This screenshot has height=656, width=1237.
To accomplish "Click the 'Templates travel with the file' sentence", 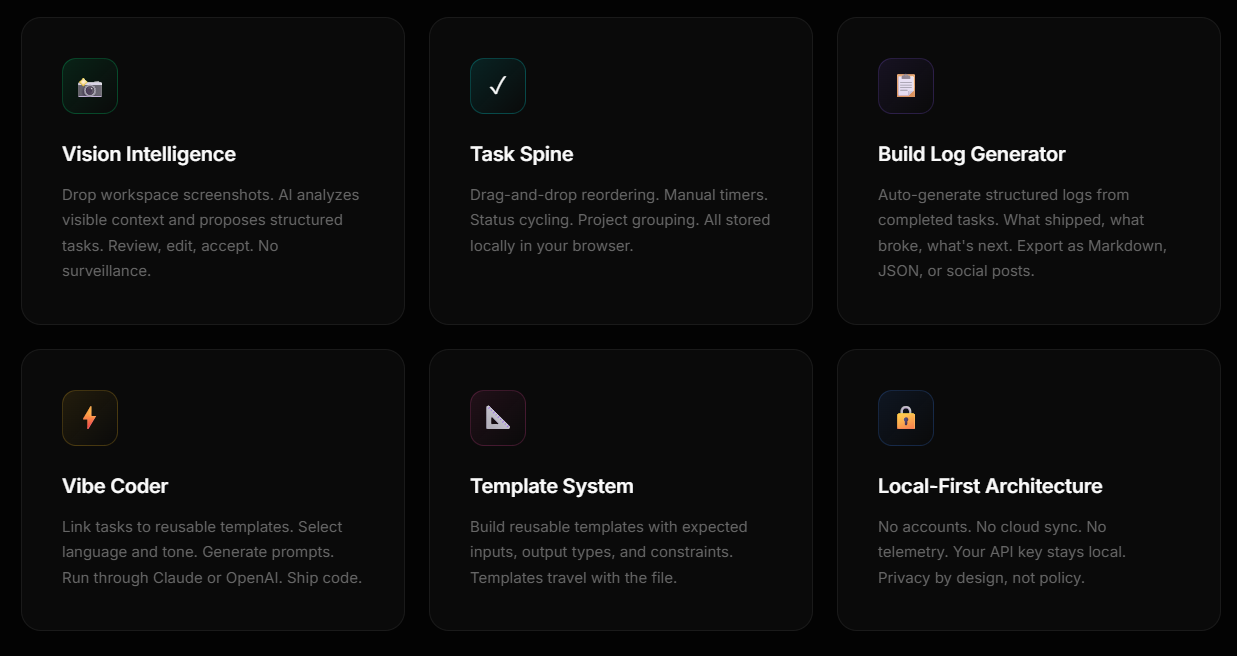I will pyautogui.click(x=573, y=577).
